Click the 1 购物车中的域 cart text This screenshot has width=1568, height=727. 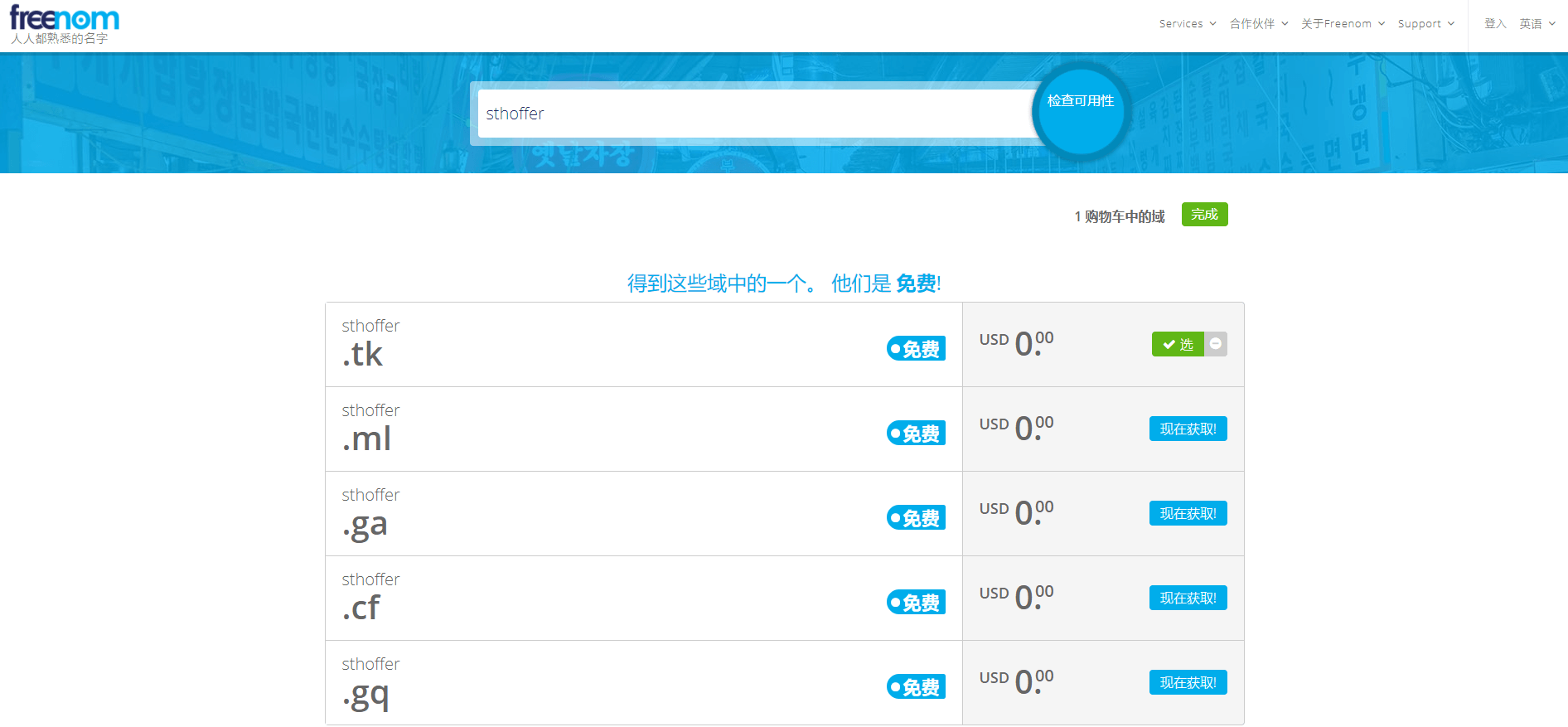click(x=1120, y=216)
